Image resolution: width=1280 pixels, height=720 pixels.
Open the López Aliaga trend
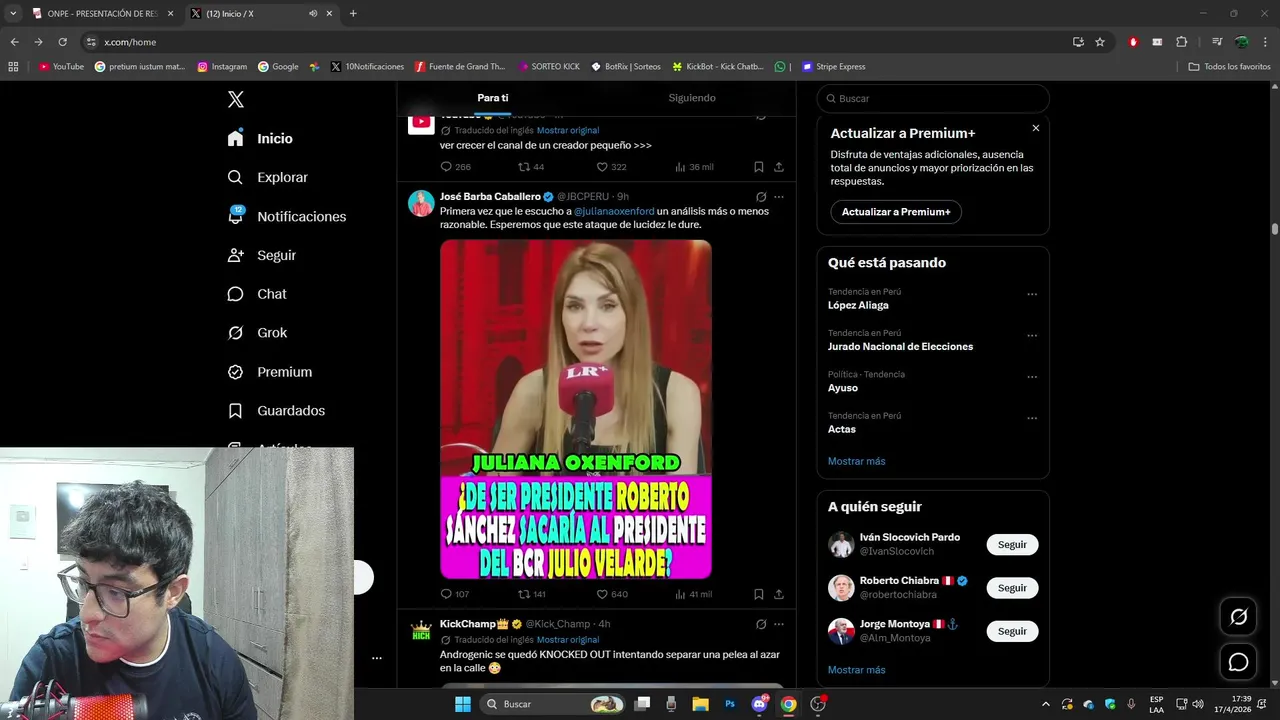pos(858,305)
